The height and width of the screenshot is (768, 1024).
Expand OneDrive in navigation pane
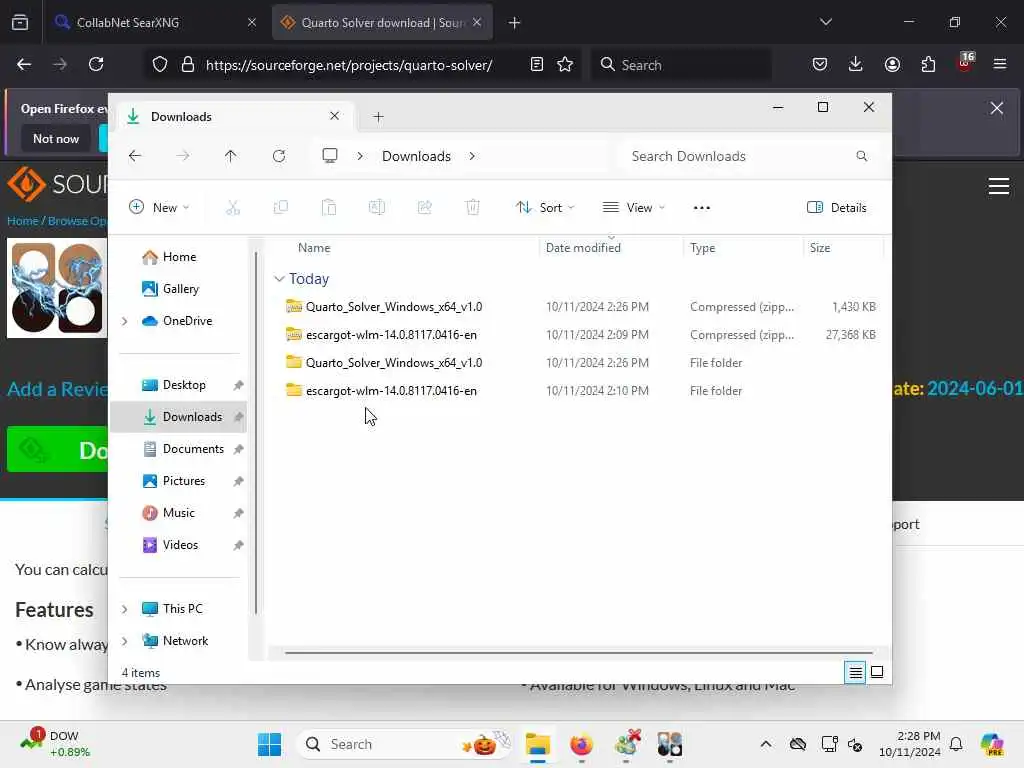[x=125, y=321]
